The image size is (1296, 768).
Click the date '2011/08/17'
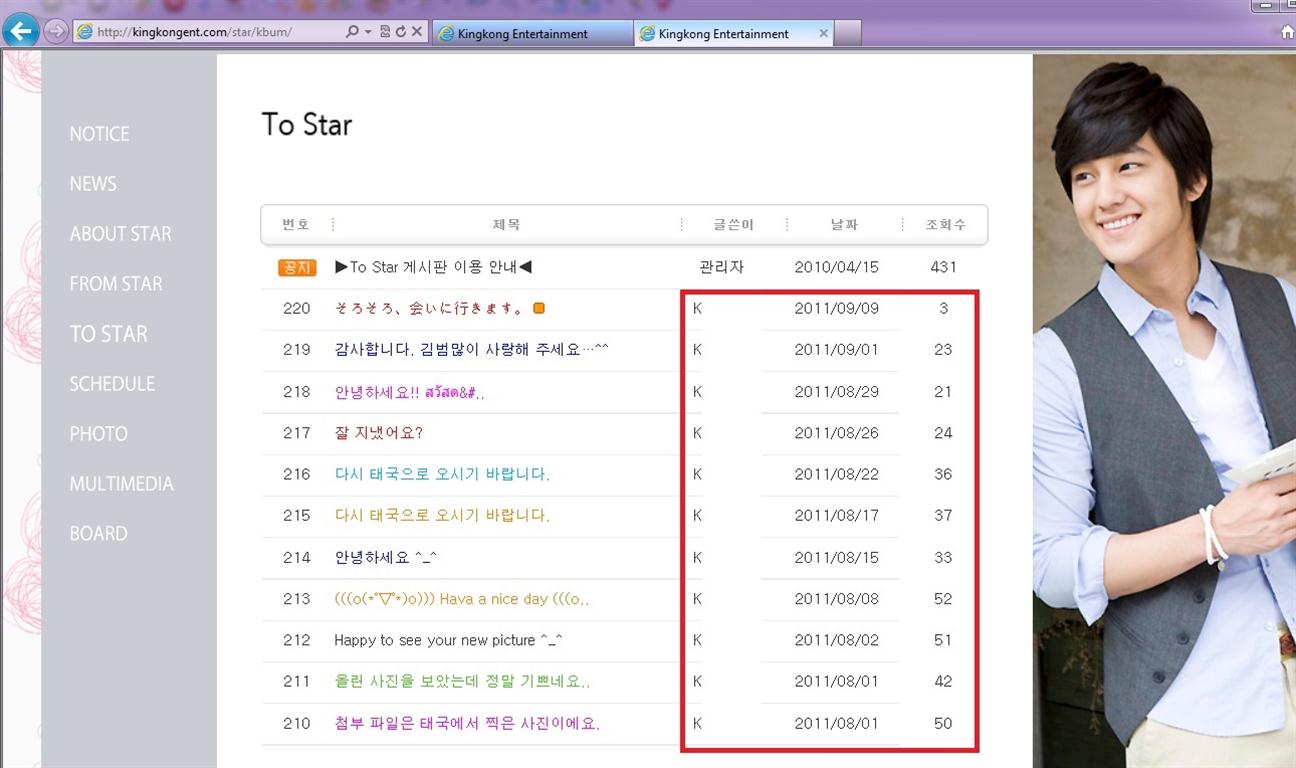click(837, 516)
